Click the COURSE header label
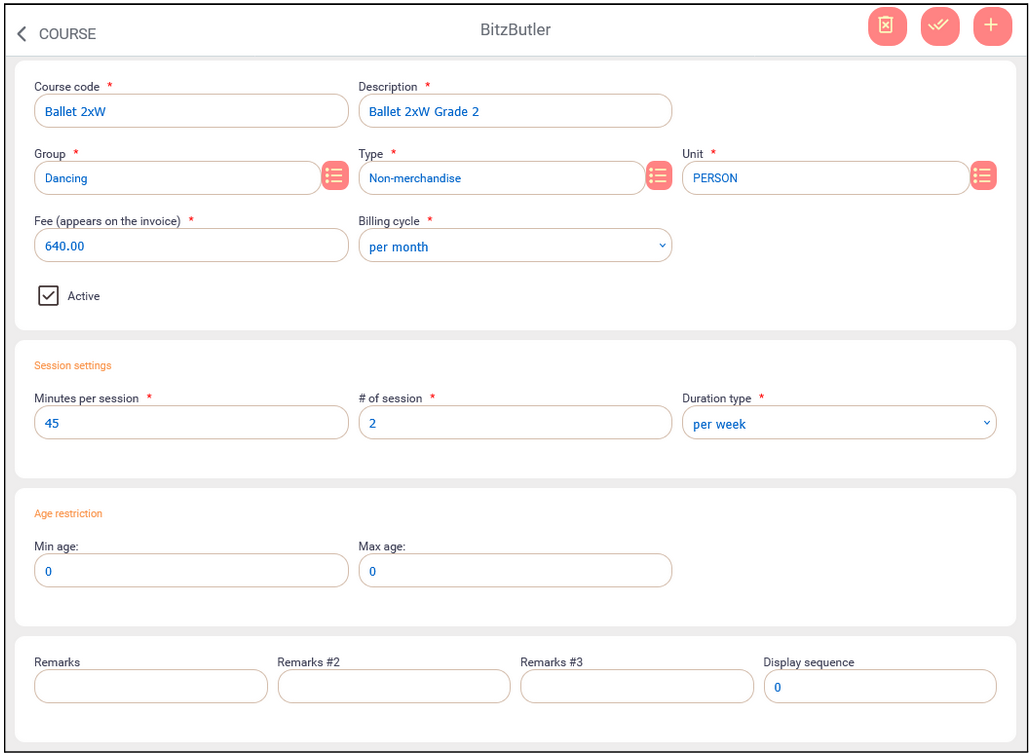This screenshot has width=1032, height=754. coord(67,34)
